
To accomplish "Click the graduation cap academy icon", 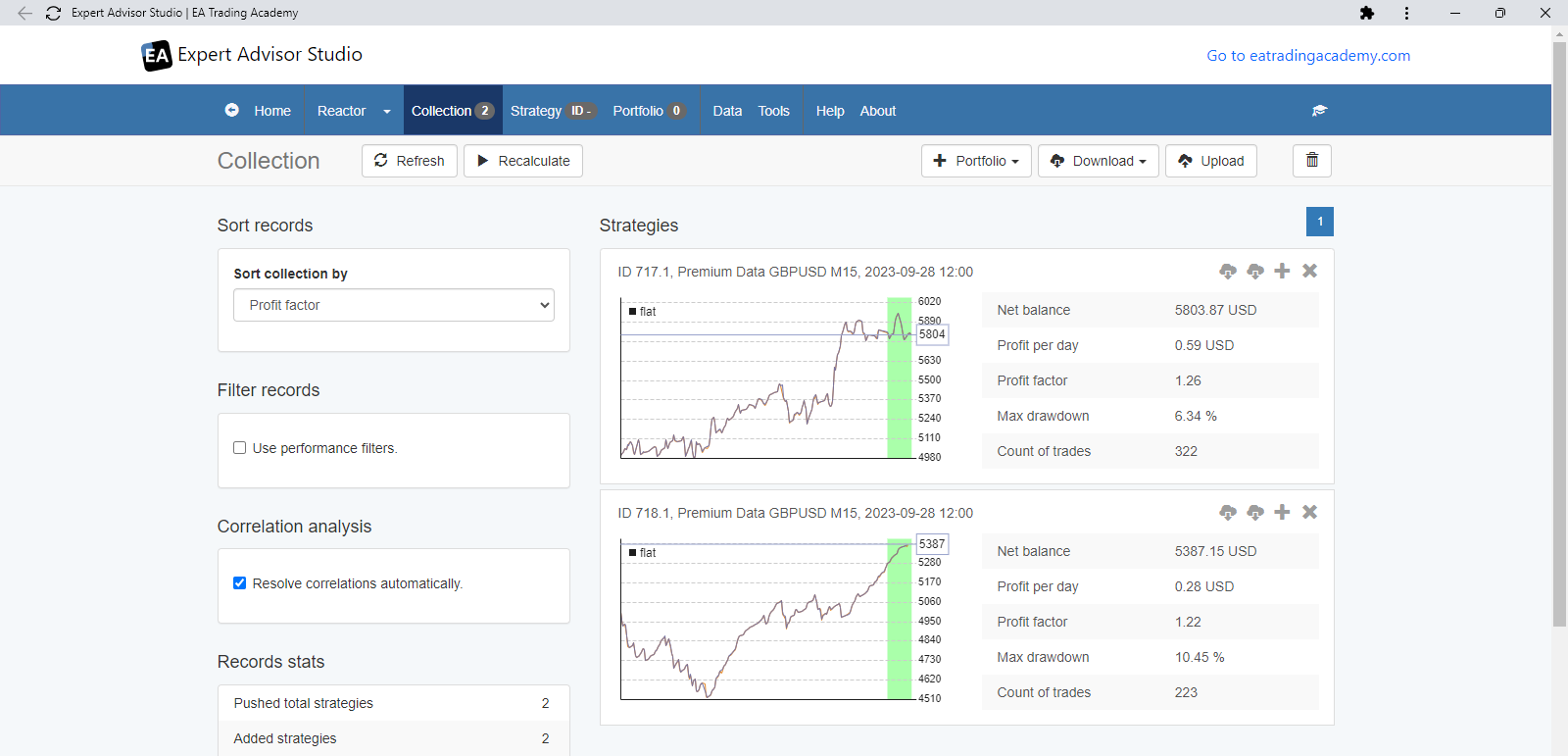I will (1319, 111).
